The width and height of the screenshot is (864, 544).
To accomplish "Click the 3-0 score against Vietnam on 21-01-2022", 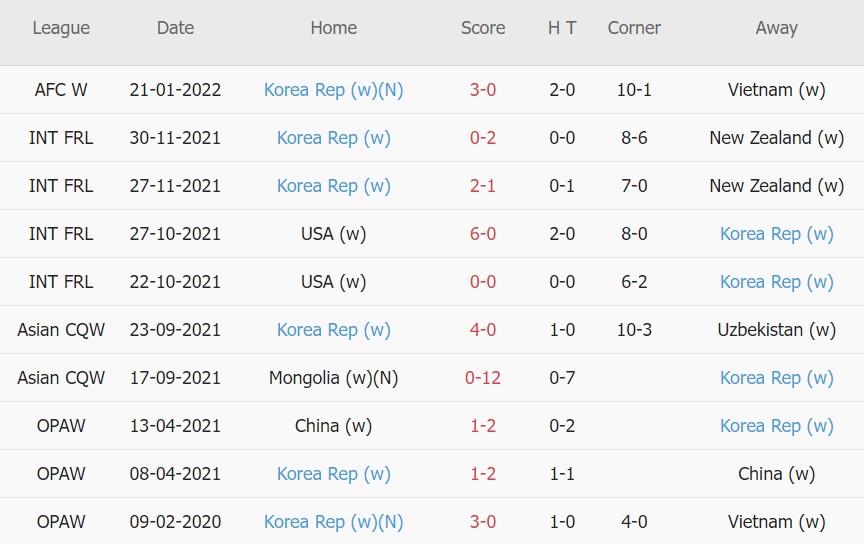I will point(483,90).
